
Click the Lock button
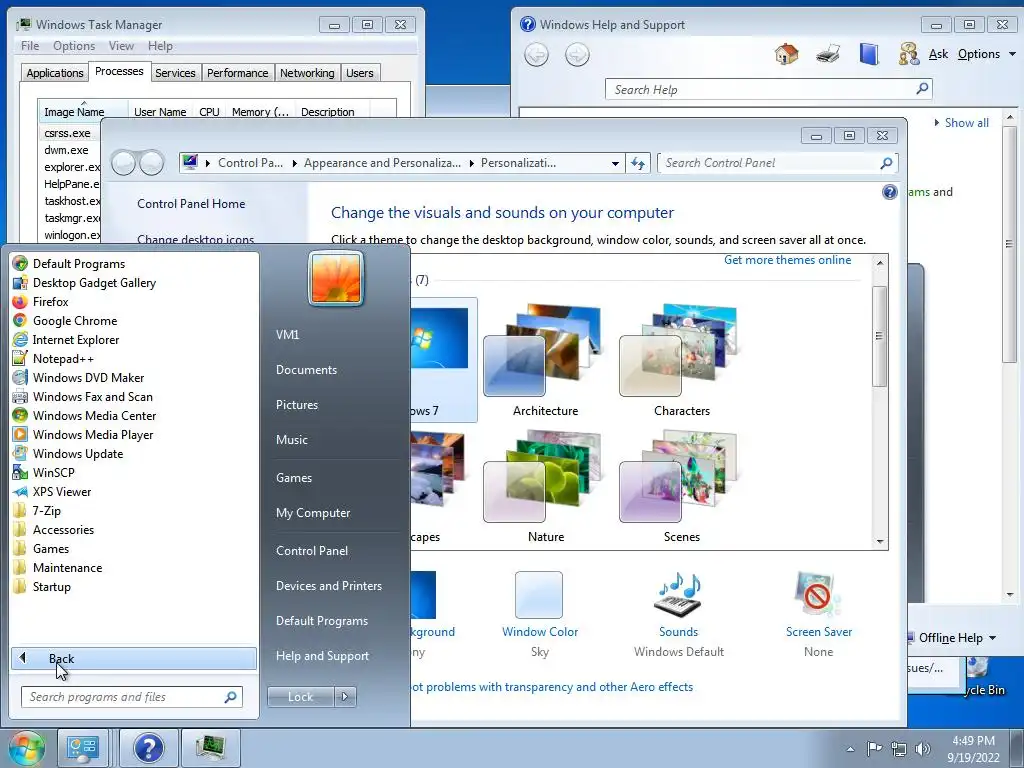tap(300, 697)
